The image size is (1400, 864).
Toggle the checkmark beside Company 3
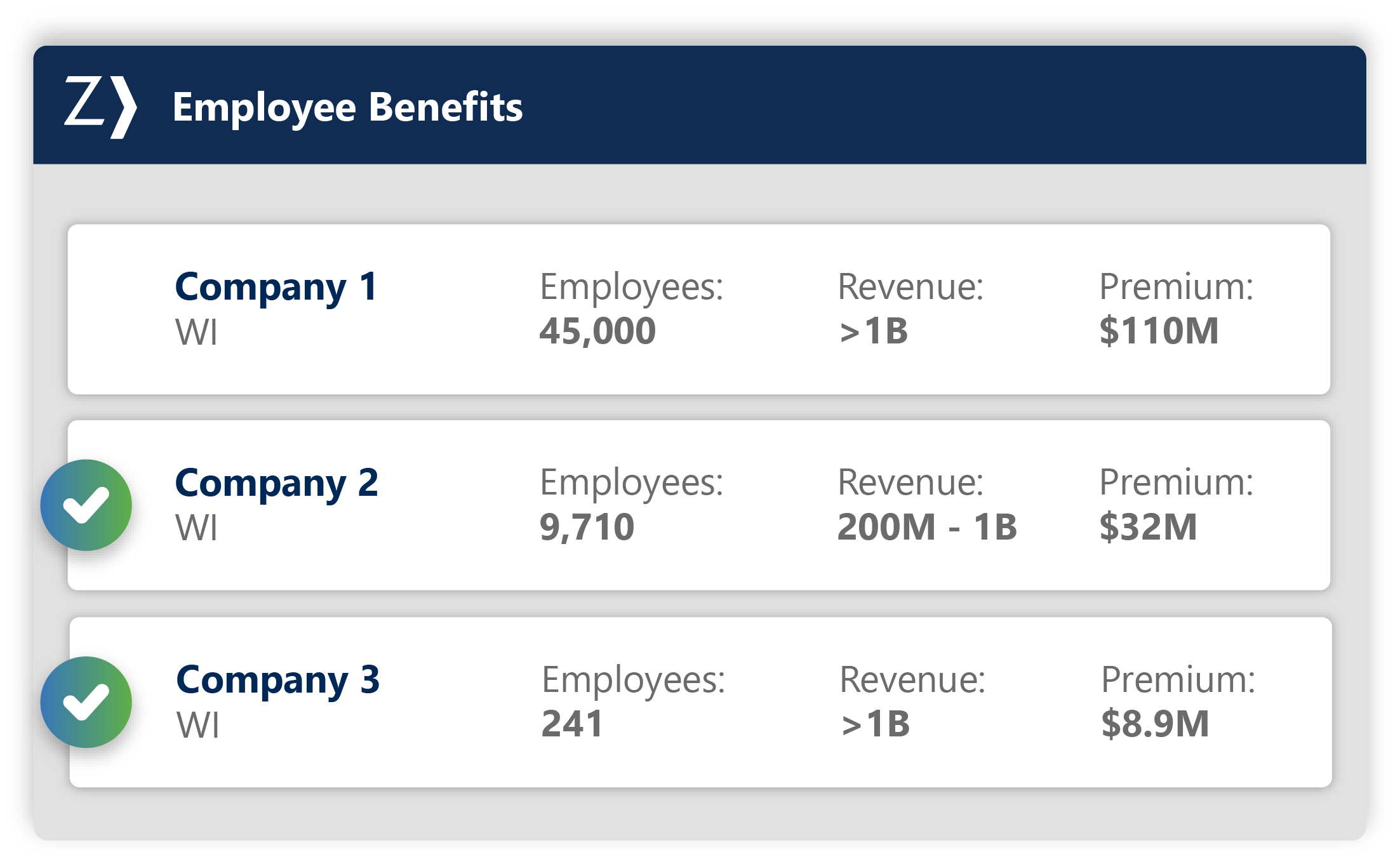tap(86, 702)
